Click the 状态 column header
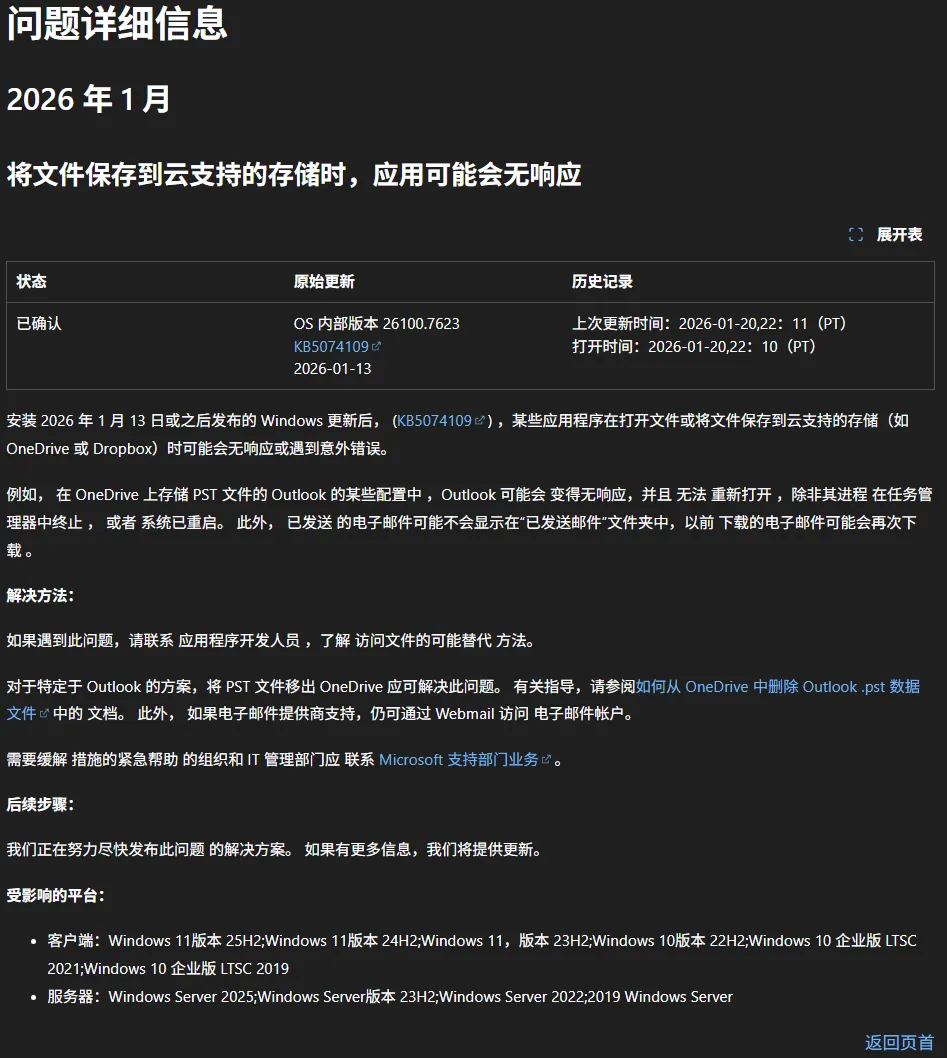Viewport: 947px width, 1058px height. [x=31, y=282]
